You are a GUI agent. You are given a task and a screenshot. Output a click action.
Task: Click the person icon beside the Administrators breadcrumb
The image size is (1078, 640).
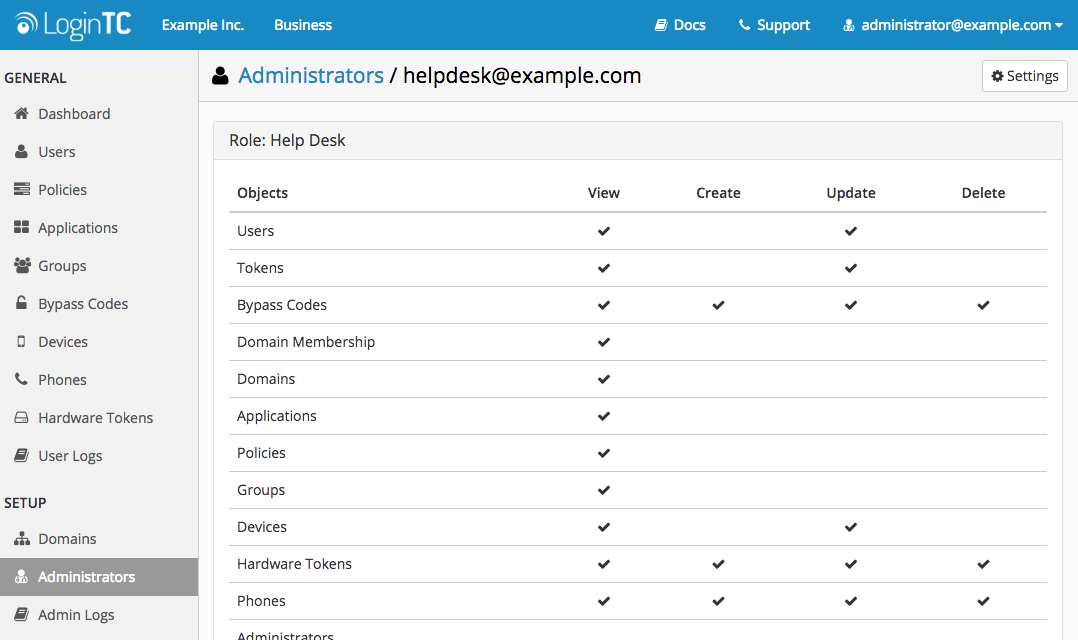coord(220,76)
